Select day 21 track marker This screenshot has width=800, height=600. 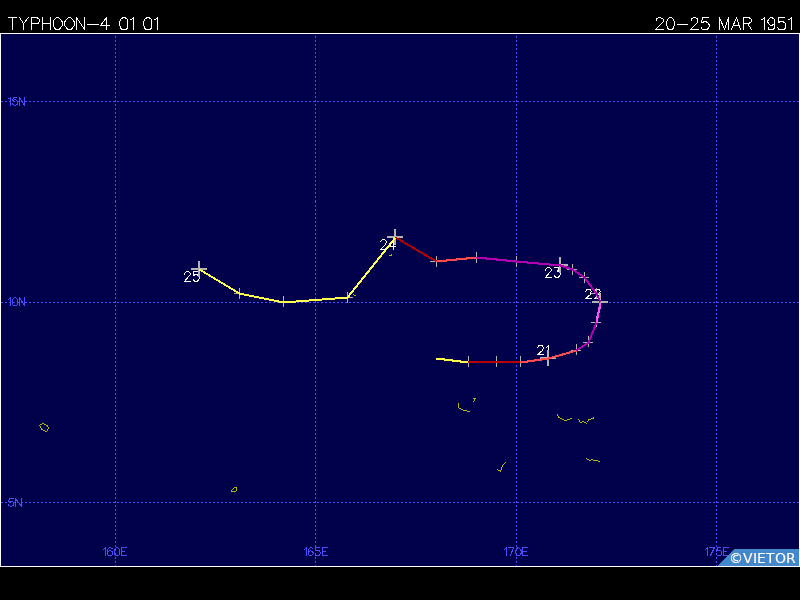pyautogui.click(x=548, y=358)
